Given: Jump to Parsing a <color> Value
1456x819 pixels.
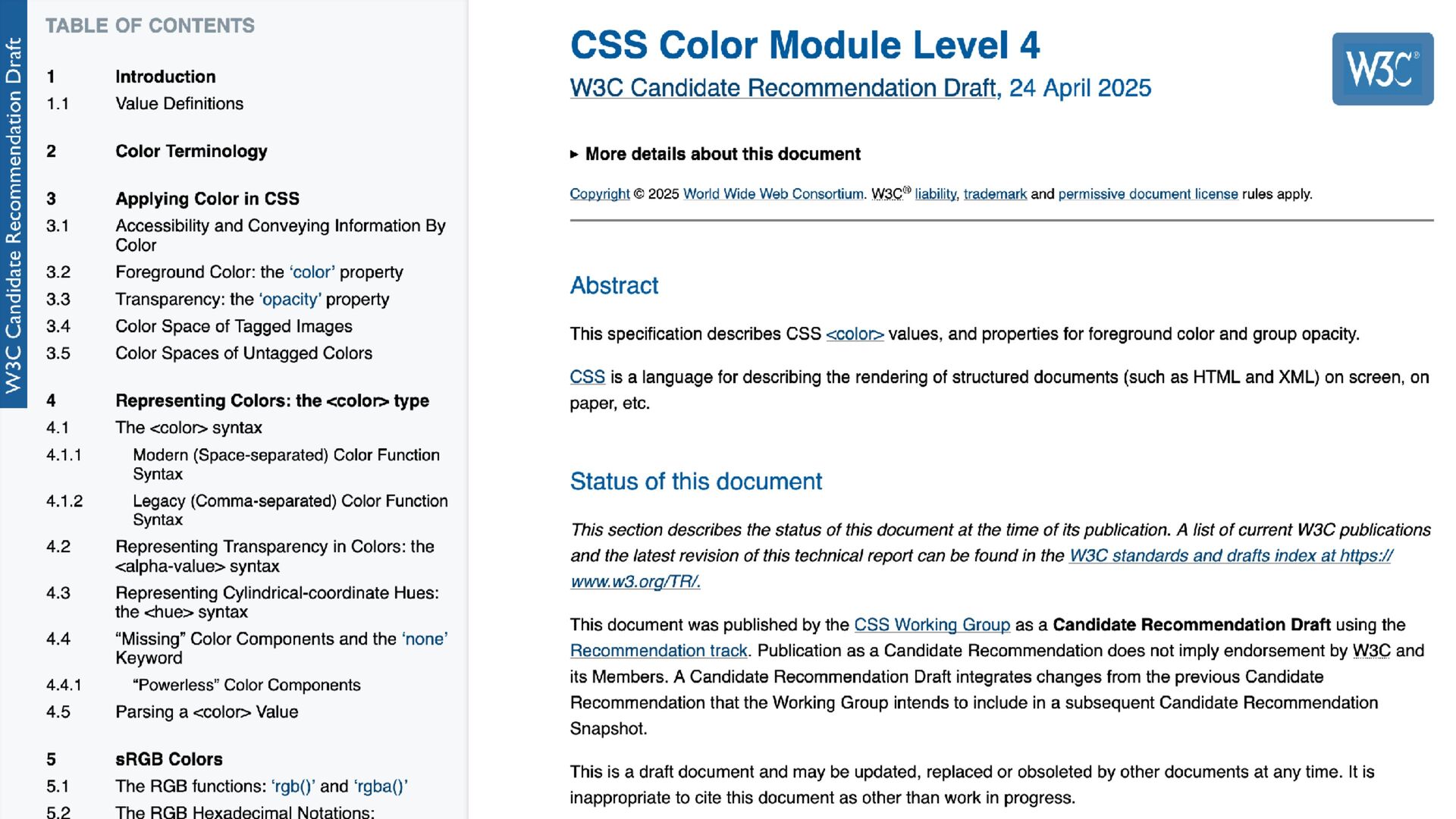Looking at the screenshot, I should point(206,712).
